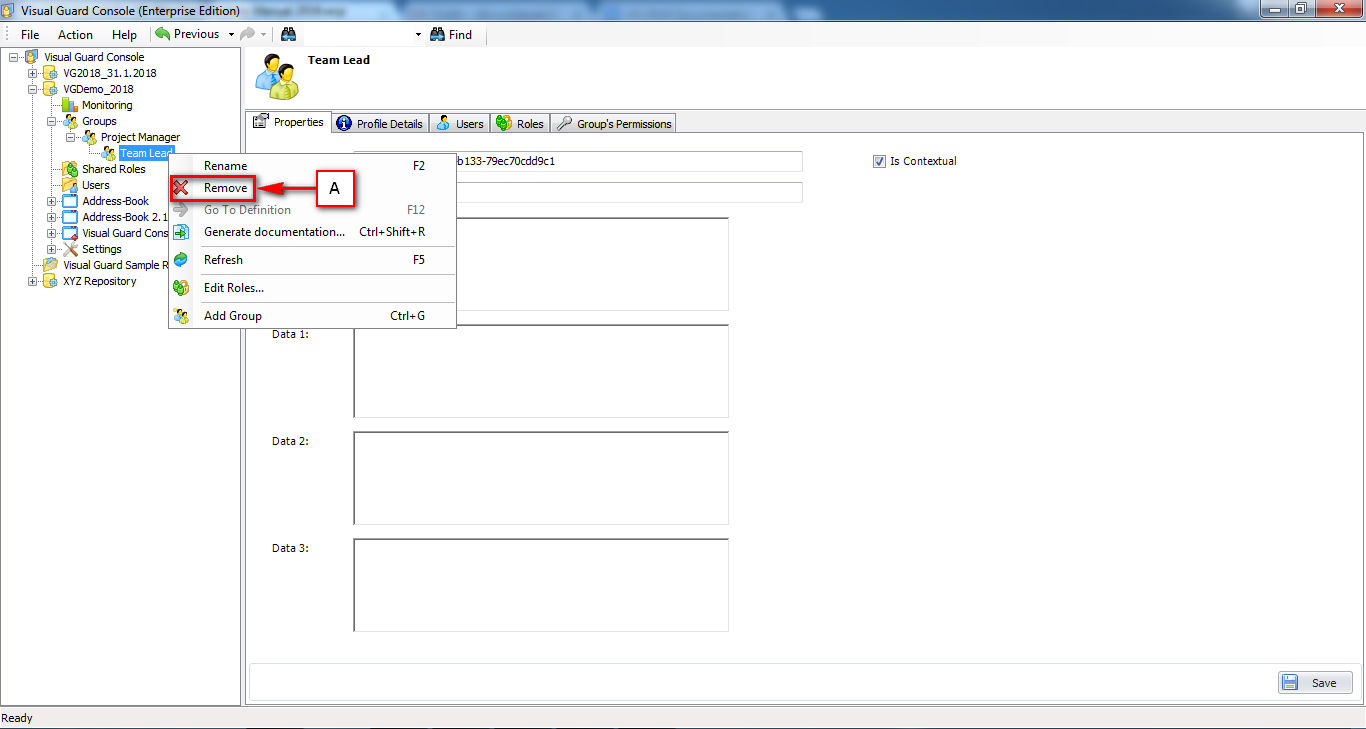This screenshot has height=729, width=1366.
Task: Select the Address-Book application icon
Action: (68, 201)
